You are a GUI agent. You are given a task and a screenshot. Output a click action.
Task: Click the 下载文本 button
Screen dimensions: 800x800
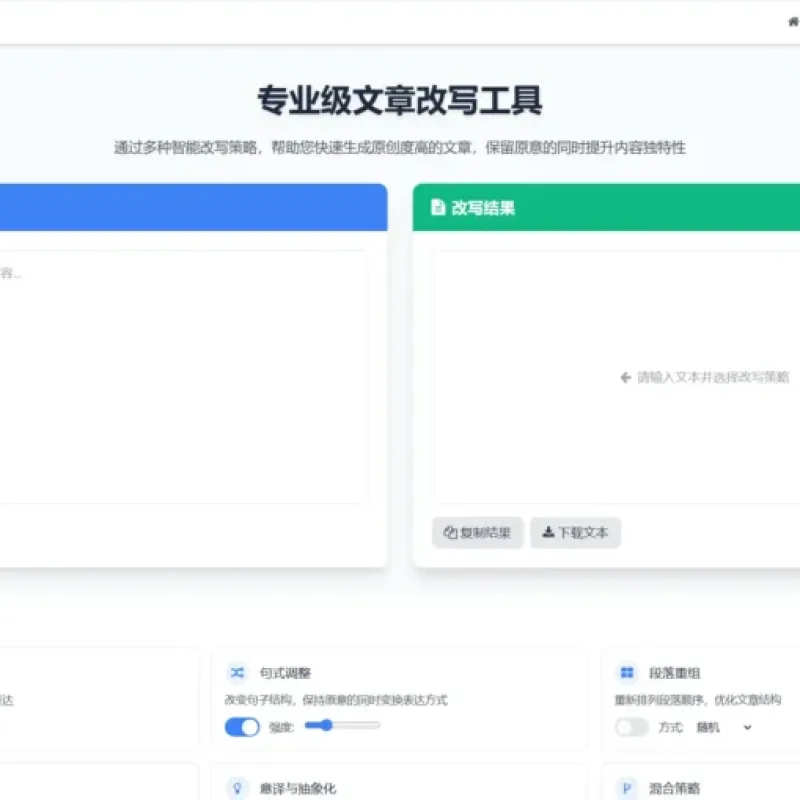tap(576, 533)
